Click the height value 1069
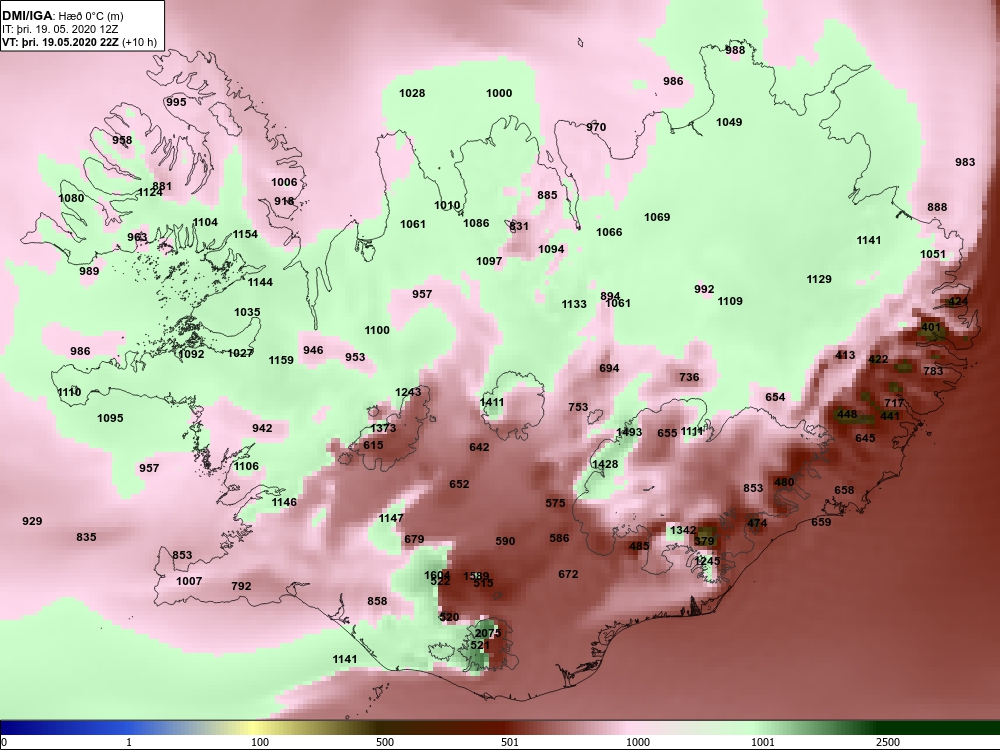Viewport: 1000px width, 750px height. click(657, 217)
